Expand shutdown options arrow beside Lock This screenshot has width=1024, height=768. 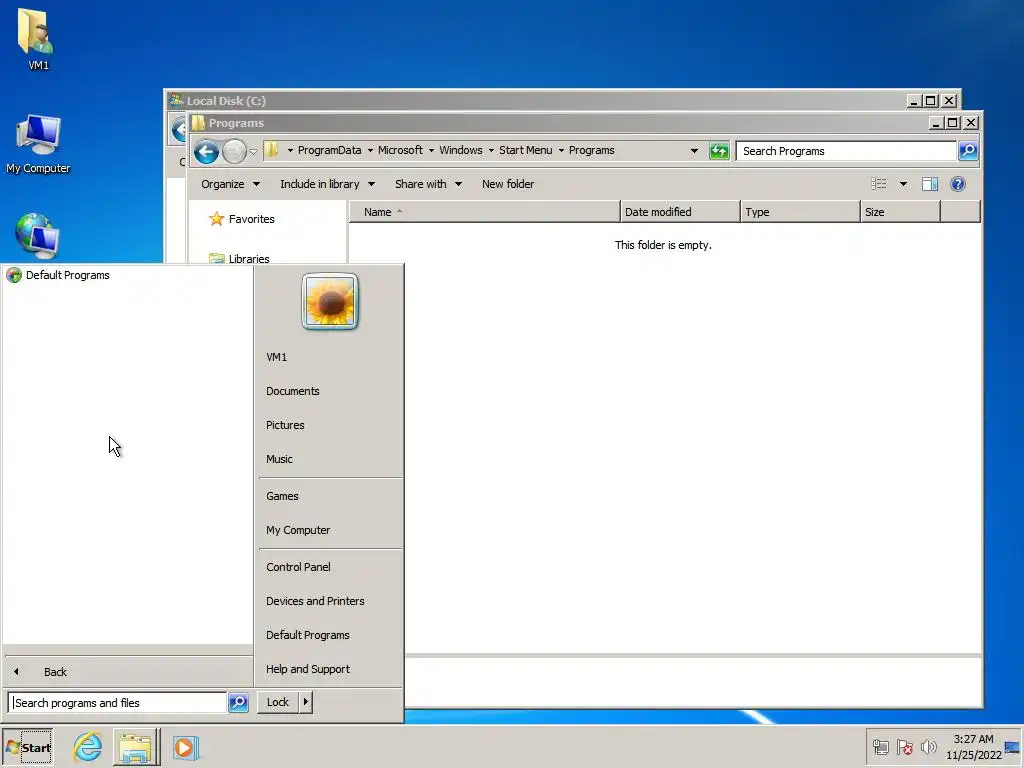tap(306, 702)
